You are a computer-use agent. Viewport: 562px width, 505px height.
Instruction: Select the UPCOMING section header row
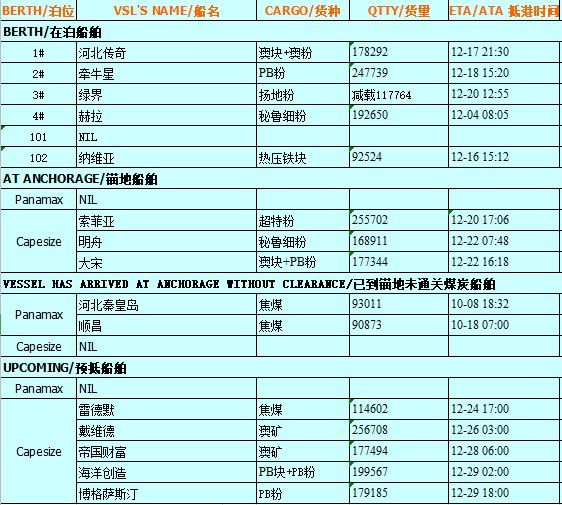[x=281, y=367]
